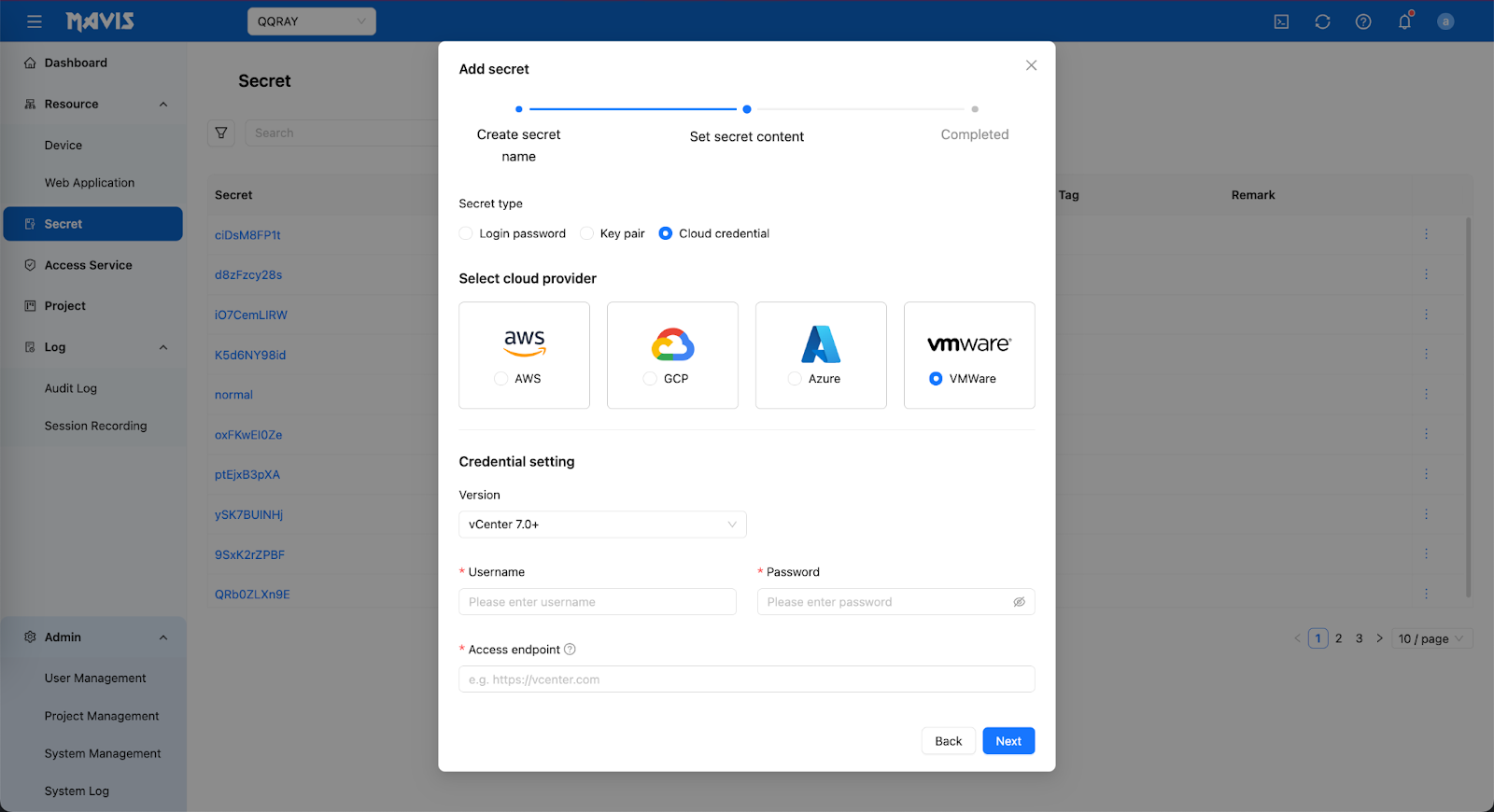Collapse the Admin sidebar group
Viewport: 1494px width, 812px height.
[163, 637]
